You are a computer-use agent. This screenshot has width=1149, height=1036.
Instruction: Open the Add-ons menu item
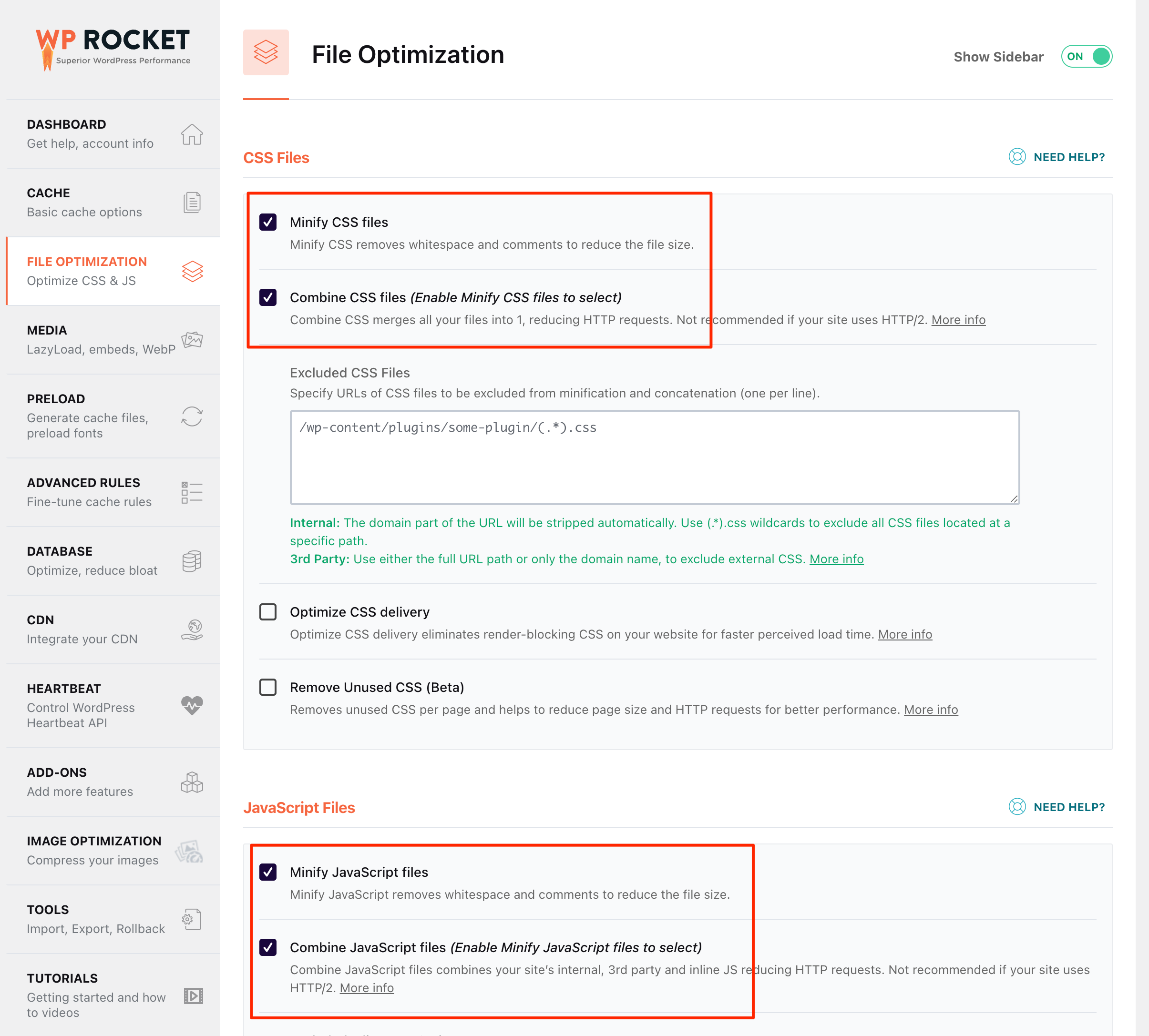pyautogui.click(x=113, y=782)
